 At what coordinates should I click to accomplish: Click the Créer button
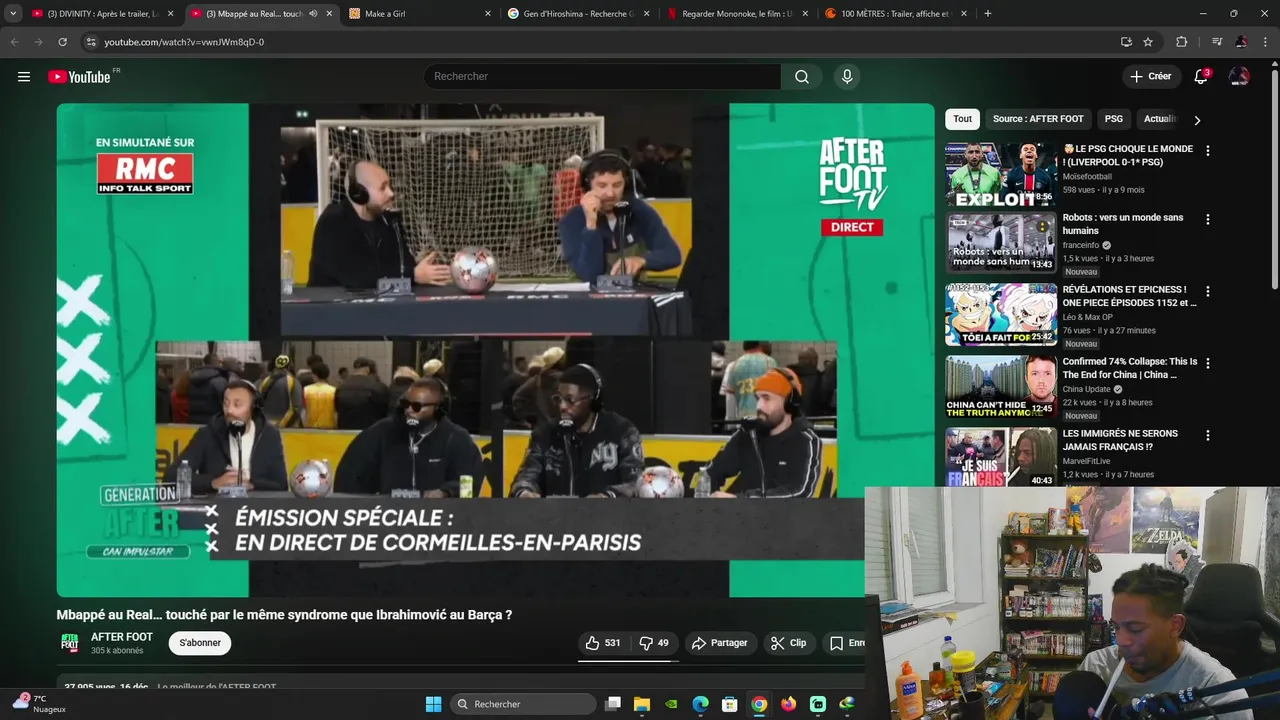pyautogui.click(x=1150, y=77)
